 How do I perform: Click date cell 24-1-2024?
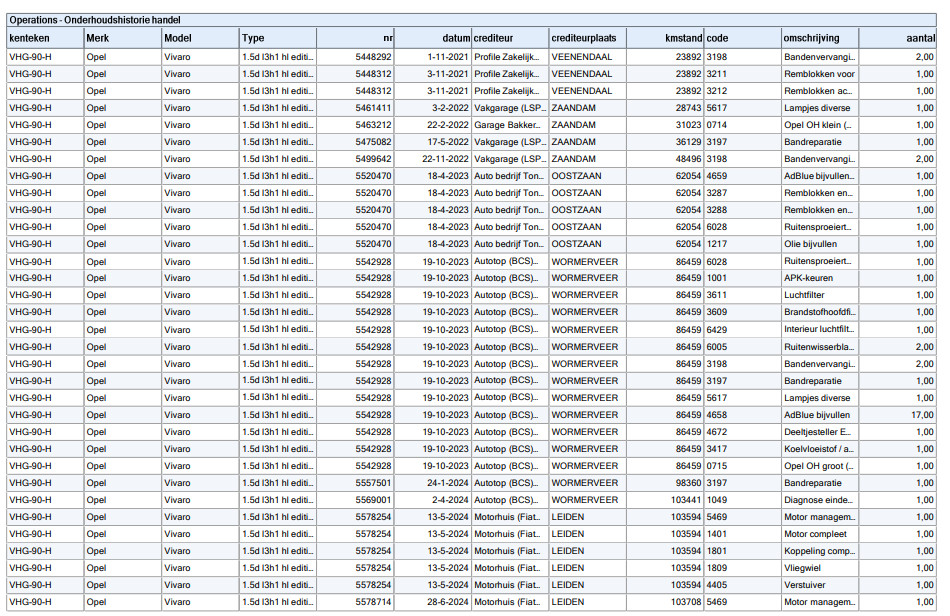coord(433,483)
